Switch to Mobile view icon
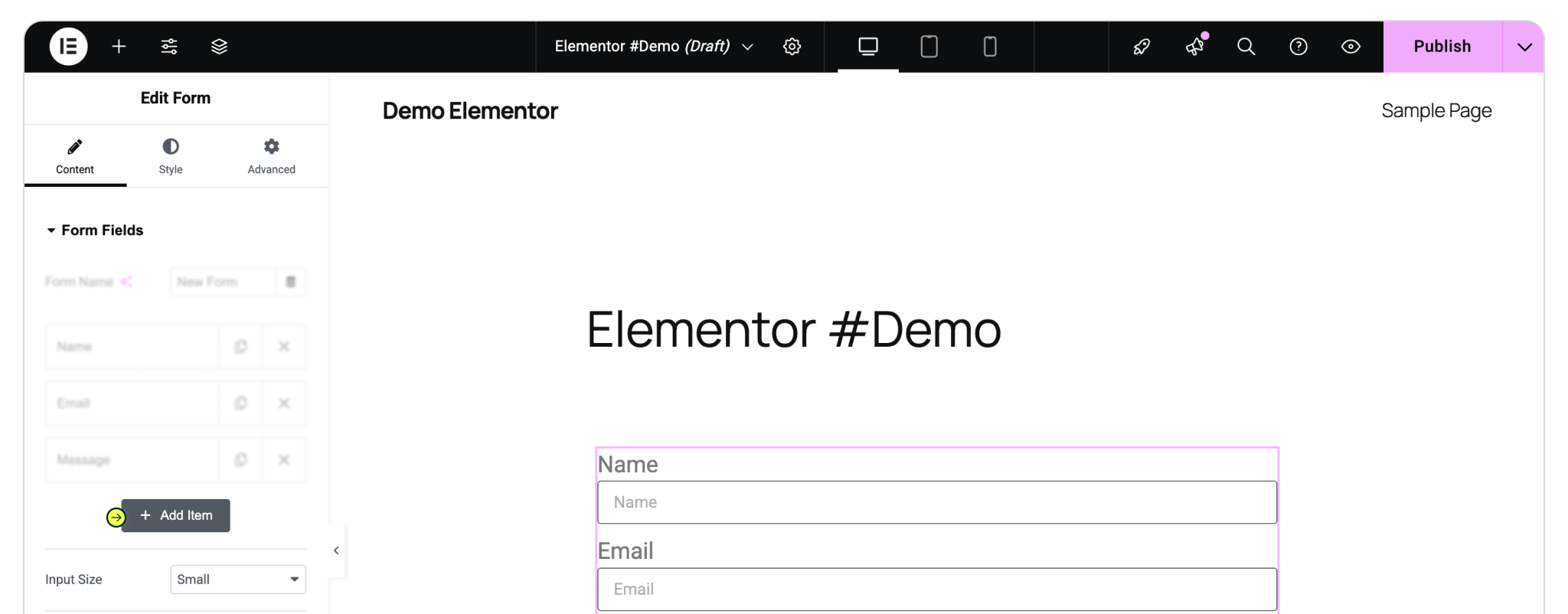1568x614 pixels. [990, 47]
